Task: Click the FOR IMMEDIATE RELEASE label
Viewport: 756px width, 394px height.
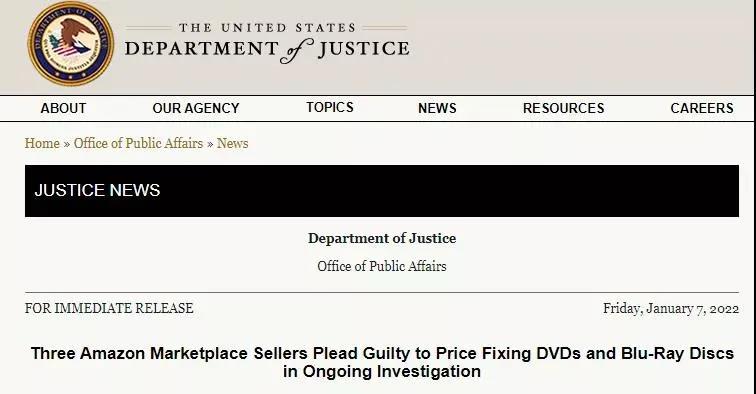Action: tap(109, 308)
